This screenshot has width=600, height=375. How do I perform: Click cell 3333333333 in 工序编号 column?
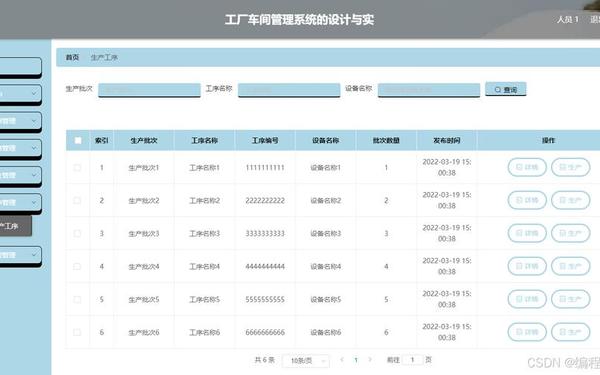(265, 233)
